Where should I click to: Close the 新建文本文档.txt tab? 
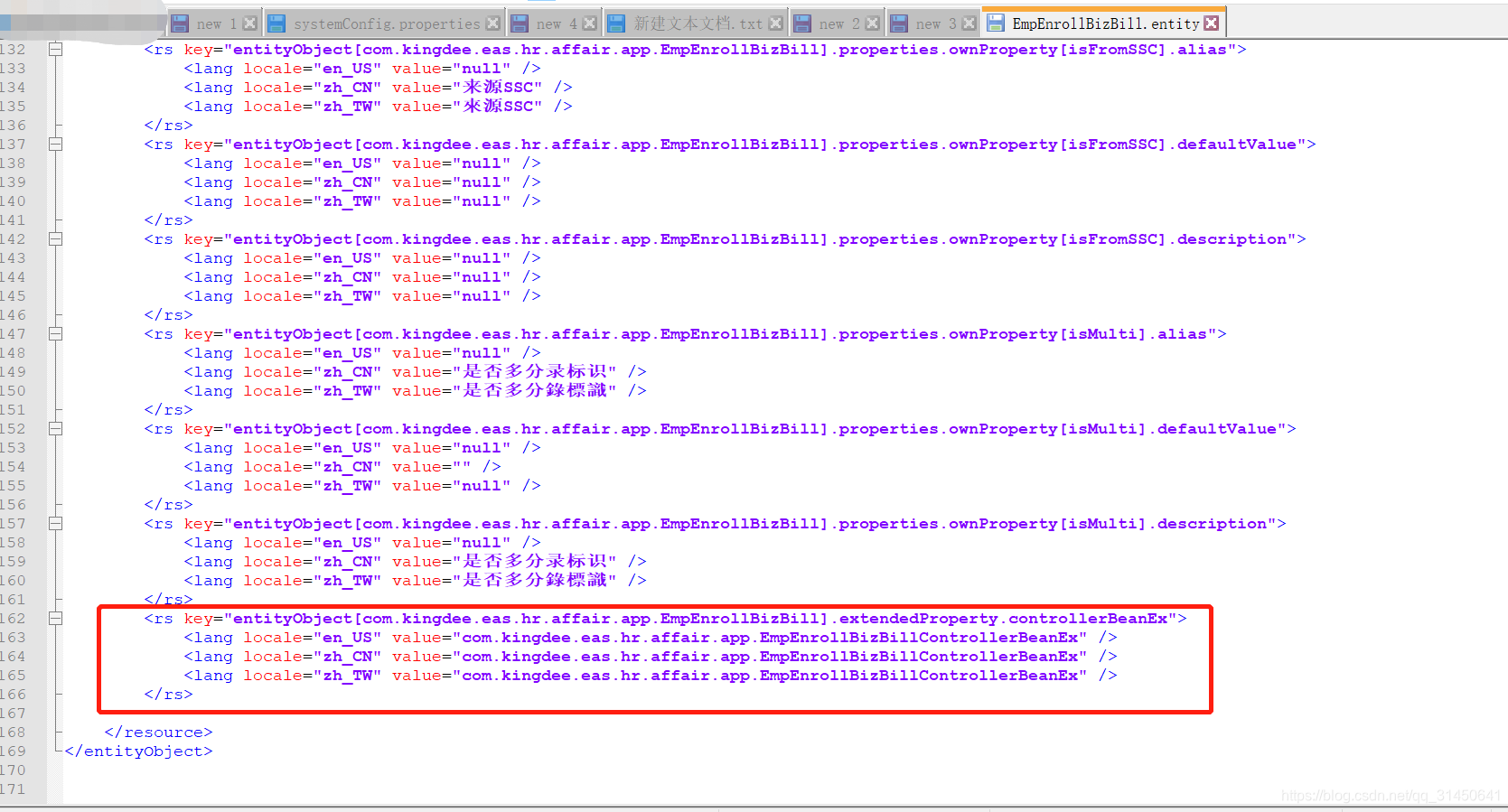tap(775, 23)
